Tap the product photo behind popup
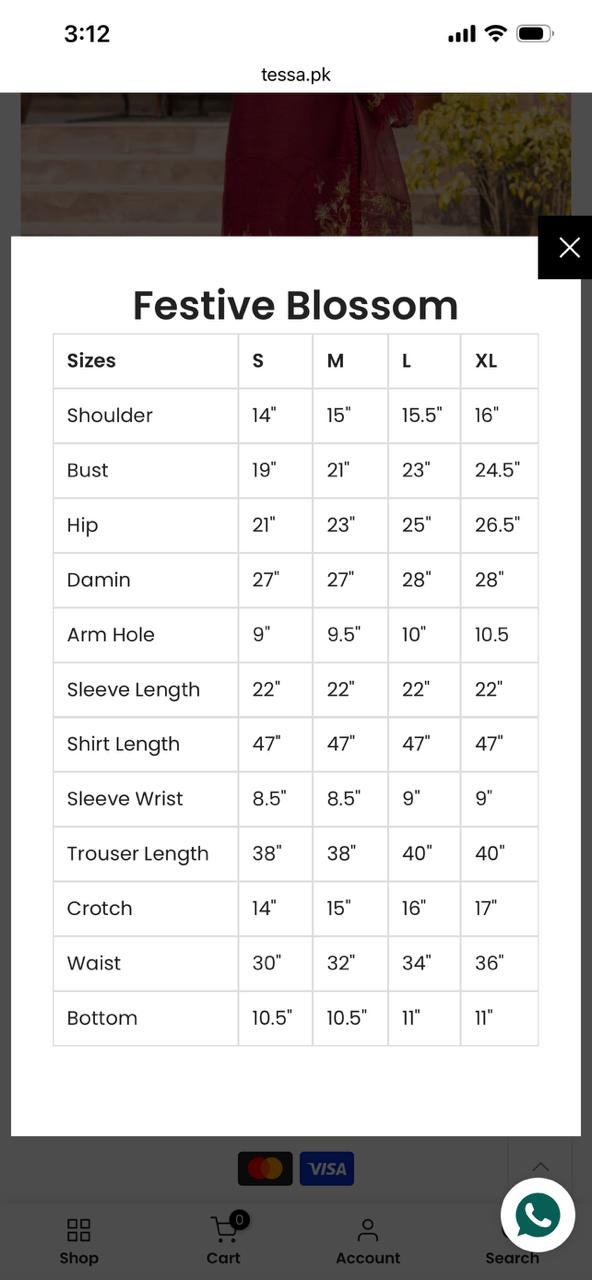The height and width of the screenshot is (1280, 592). 296,164
